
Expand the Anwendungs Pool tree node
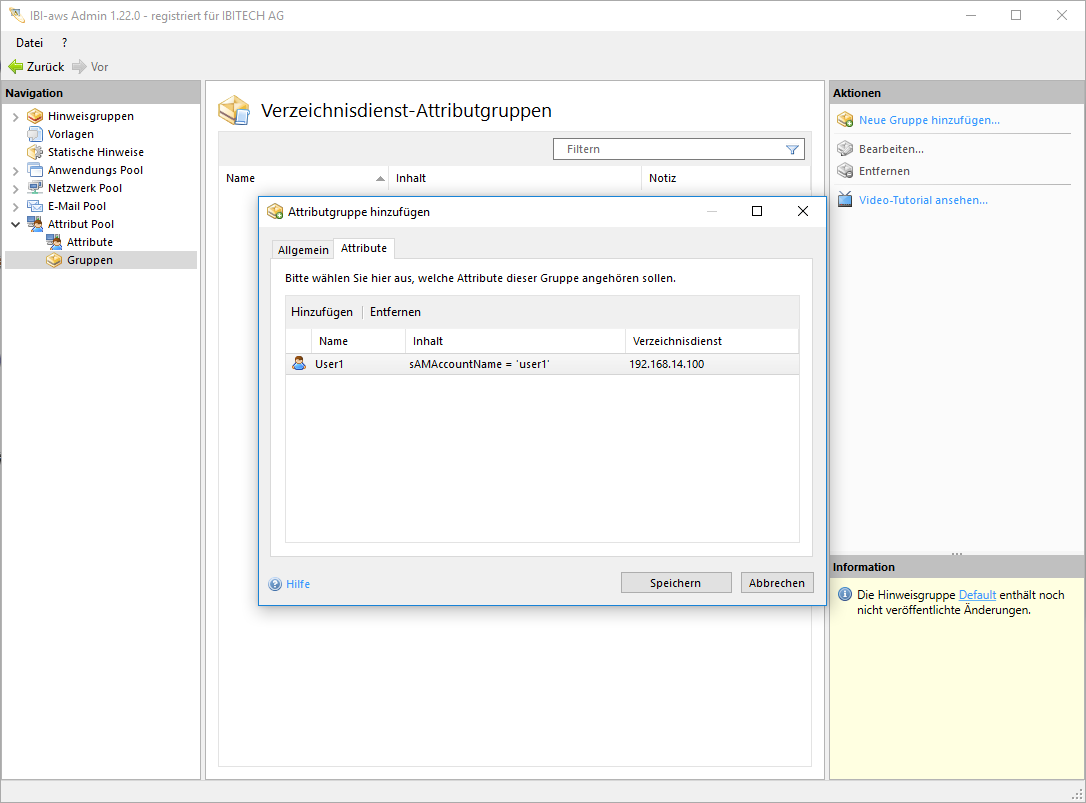(15, 171)
